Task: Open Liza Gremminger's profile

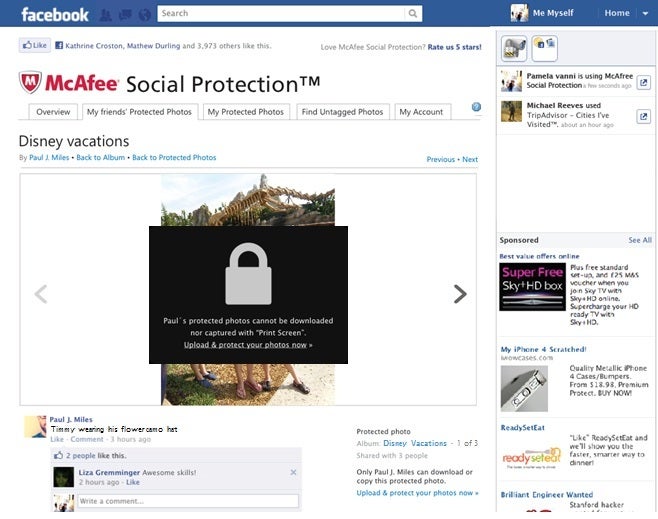Action: point(109,473)
